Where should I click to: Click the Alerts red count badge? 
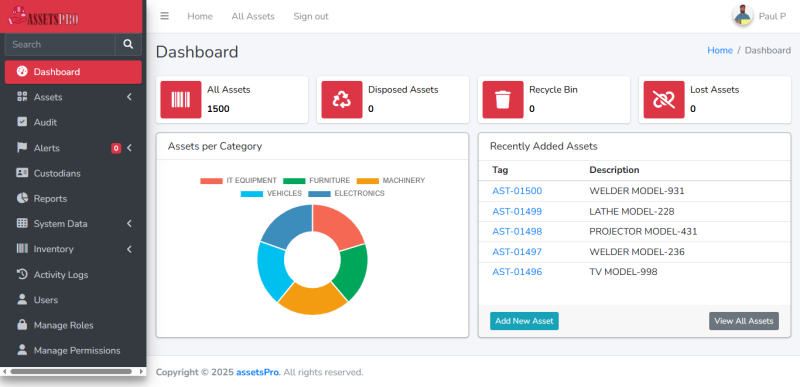[116, 148]
